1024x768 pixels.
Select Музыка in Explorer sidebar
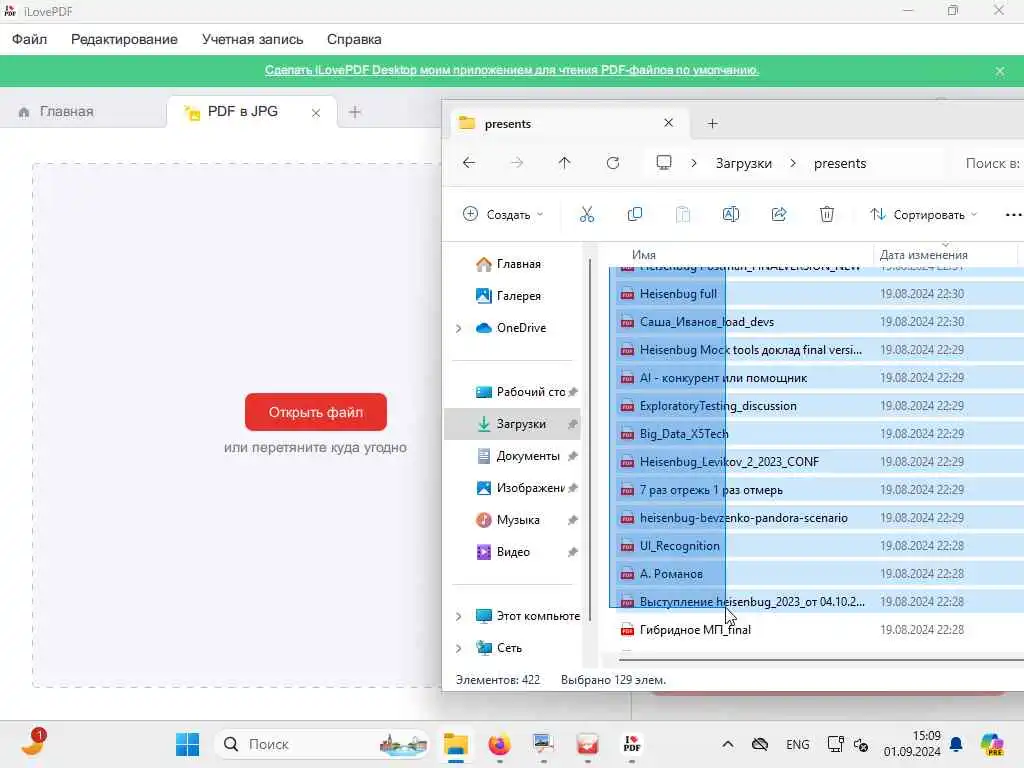click(512, 520)
